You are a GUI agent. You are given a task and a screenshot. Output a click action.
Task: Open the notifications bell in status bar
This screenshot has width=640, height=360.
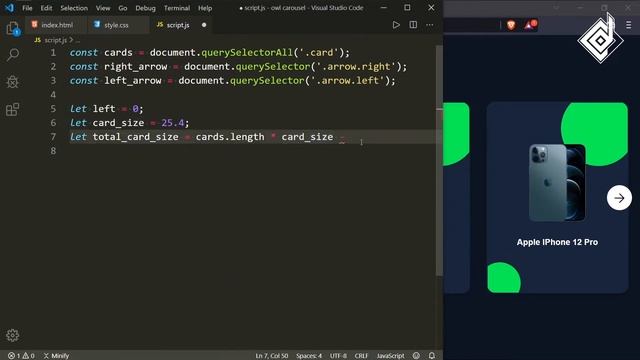click(x=431, y=356)
